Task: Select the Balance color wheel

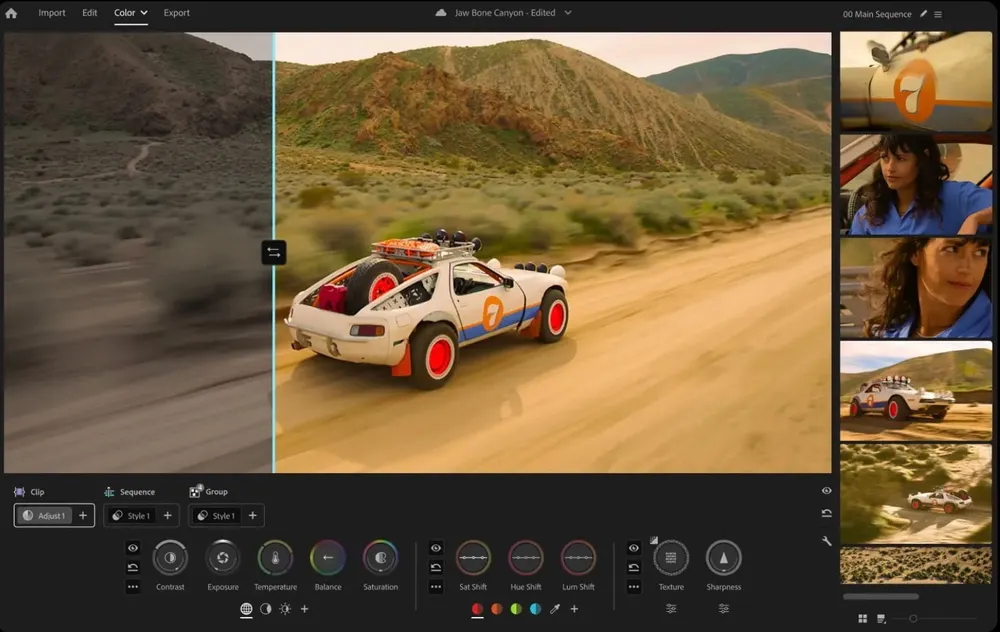Action: [x=328, y=558]
